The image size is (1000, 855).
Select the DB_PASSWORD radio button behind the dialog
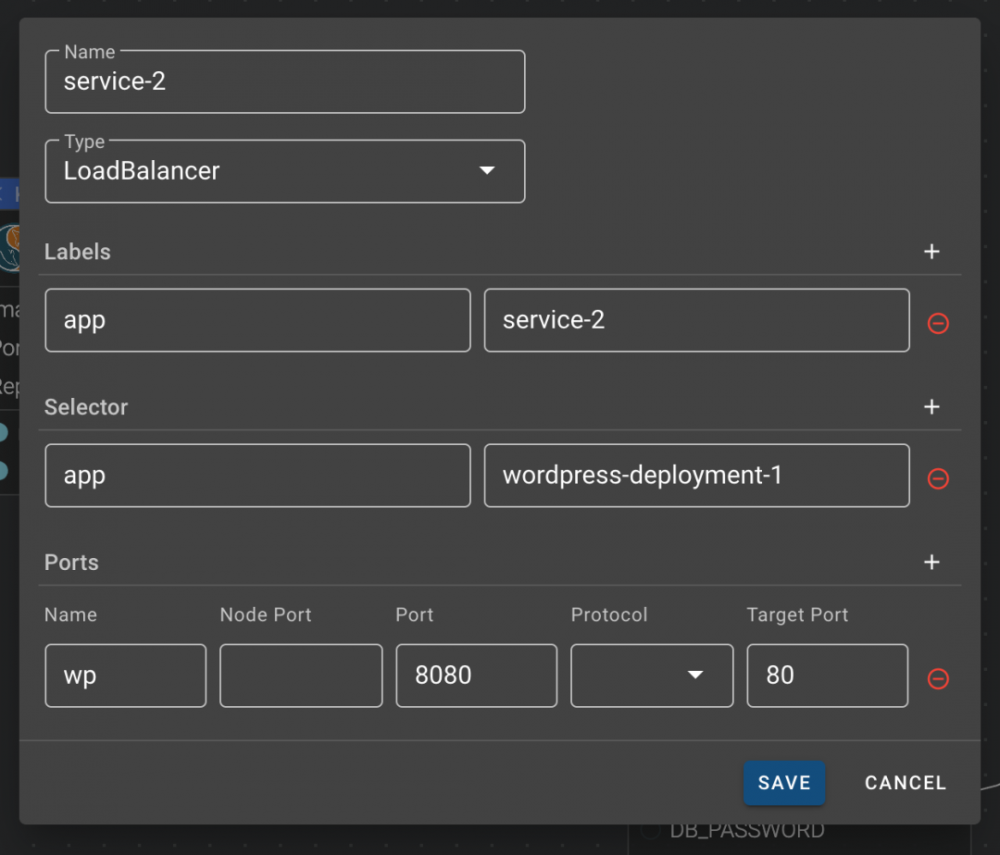tap(651, 830)
